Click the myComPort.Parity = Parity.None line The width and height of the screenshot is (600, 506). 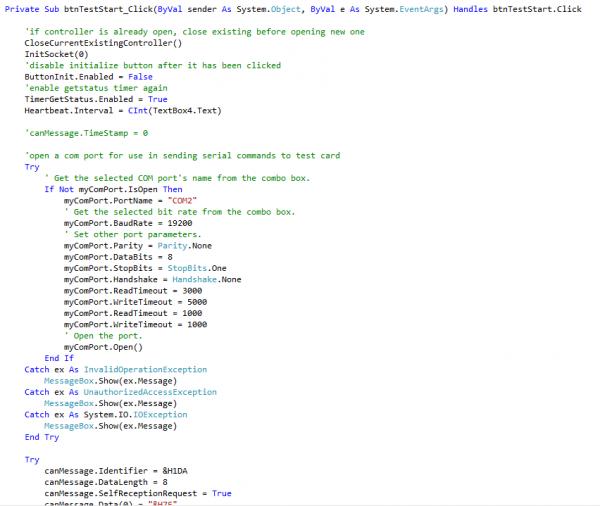coord(138,245)
